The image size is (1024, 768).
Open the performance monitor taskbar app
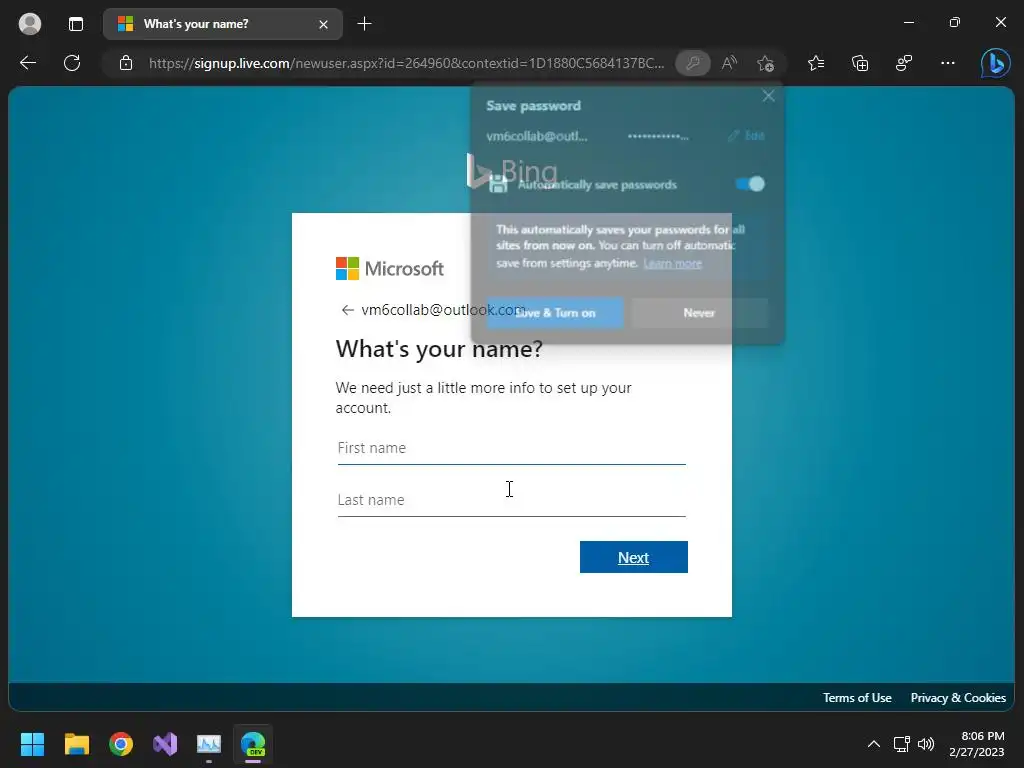(209, 744)
